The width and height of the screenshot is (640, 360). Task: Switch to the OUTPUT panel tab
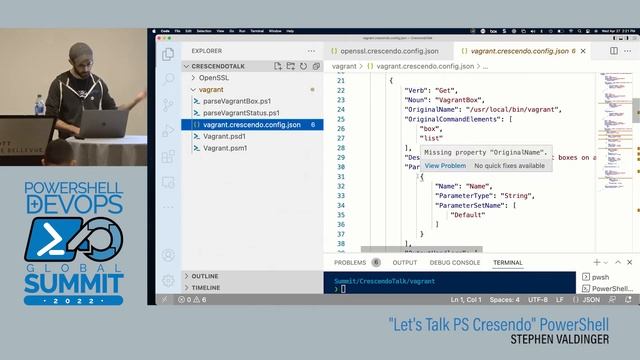[x=404, y=262]
